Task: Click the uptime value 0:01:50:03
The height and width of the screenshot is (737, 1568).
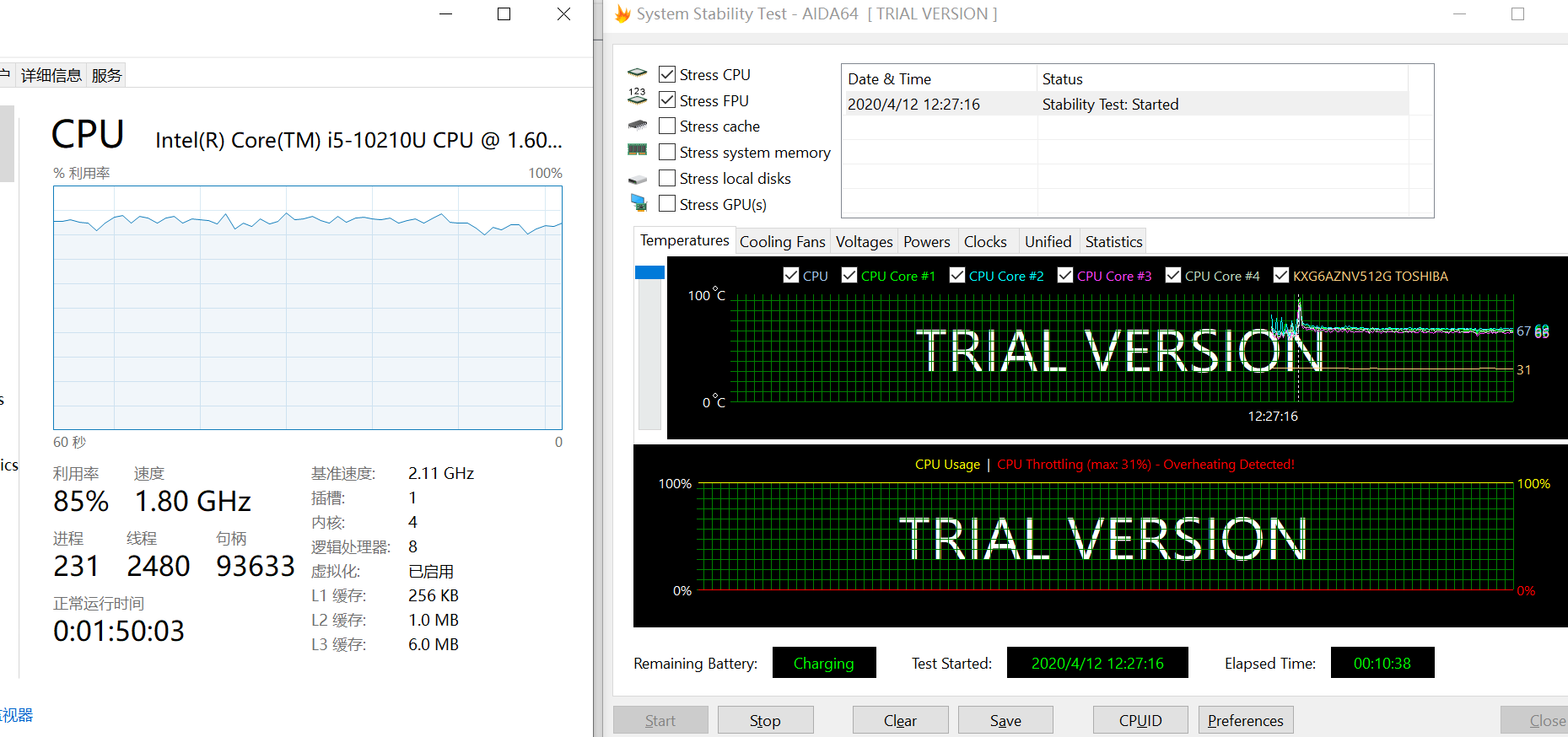Action: coord(119,631)
